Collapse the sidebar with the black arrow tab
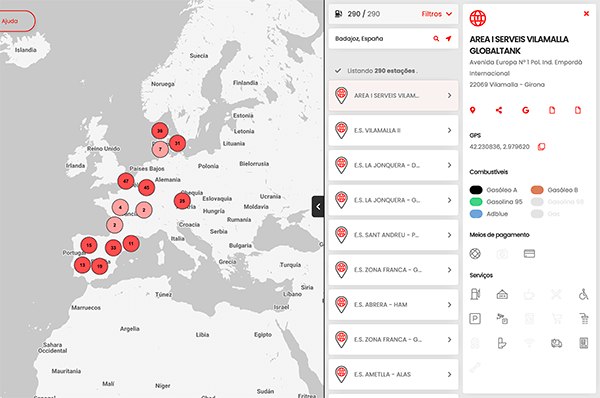This screenshot has width=600, height=398. point(318,207)
